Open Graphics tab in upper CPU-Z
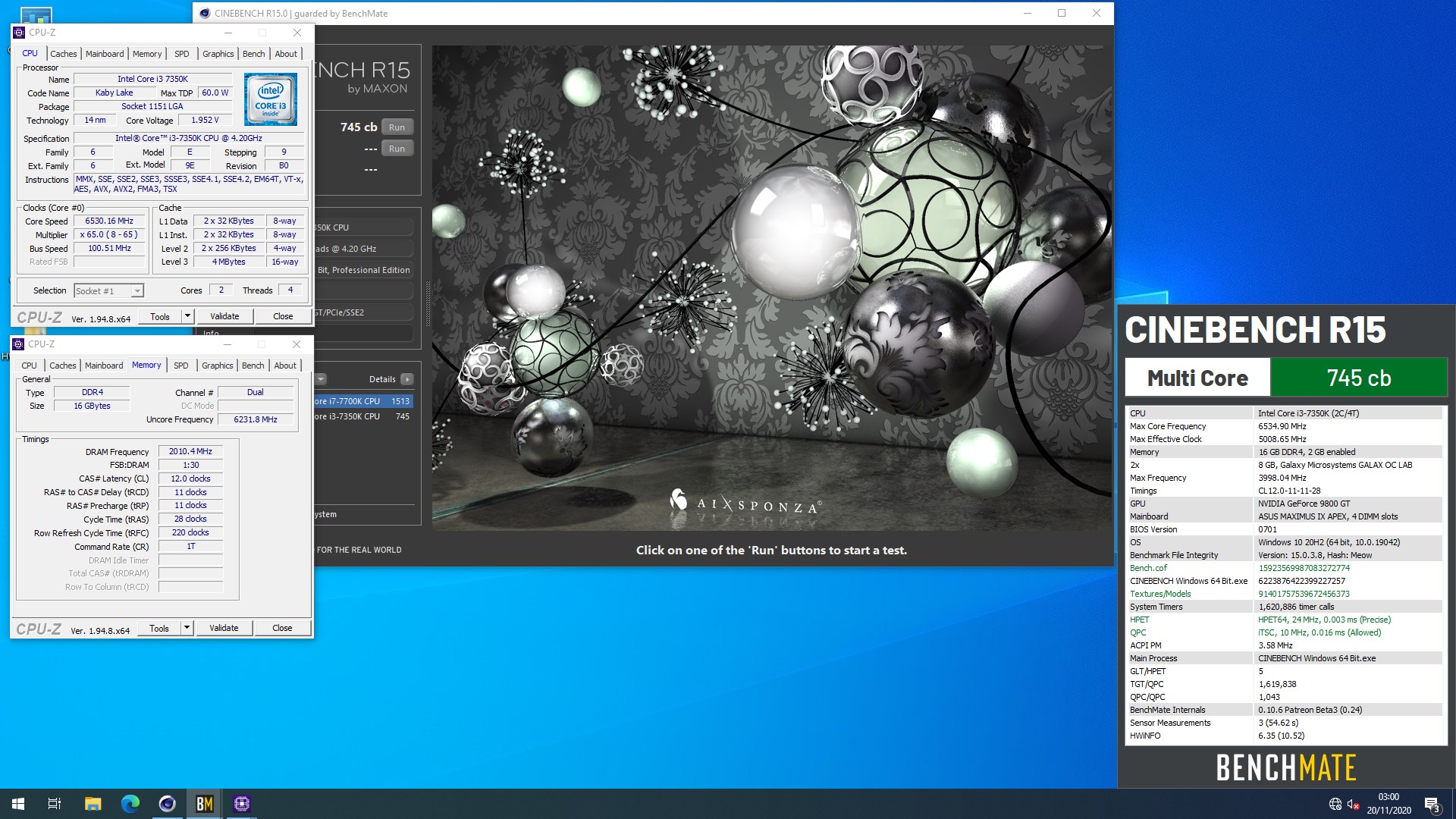The height and width of the screenshot is (819, 1456). (x=218, y=54)
